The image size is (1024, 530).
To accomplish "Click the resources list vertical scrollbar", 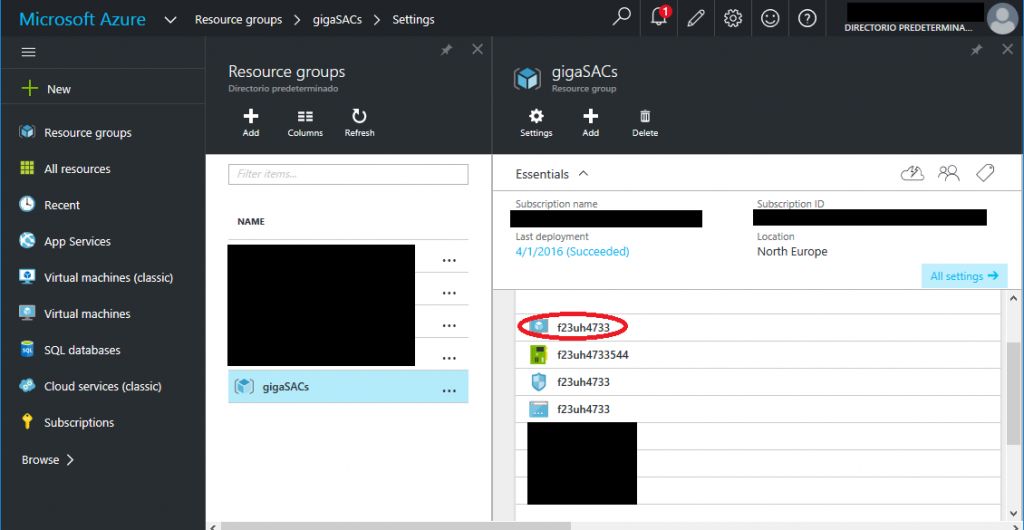I will point(1013,394).
